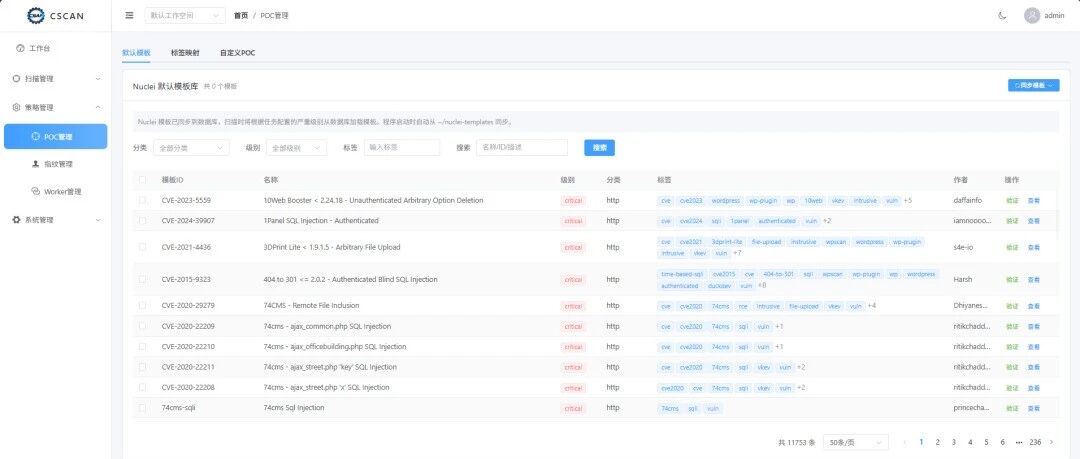Check the CVE-2020-22210 row checkbox
The image size is (1080, 459).
coord(143,347)
